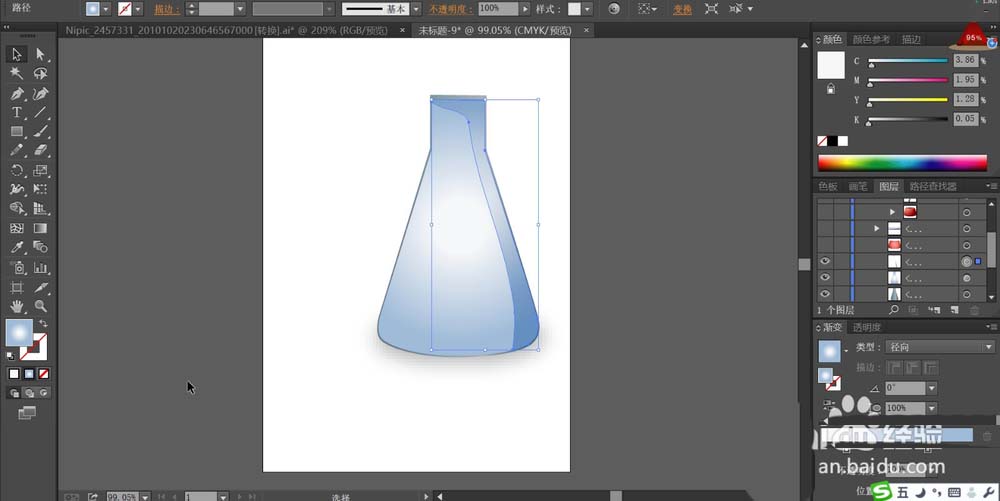Select the Rotate tool
This screenshot has height=501, width=1000.
pos(17,170)
